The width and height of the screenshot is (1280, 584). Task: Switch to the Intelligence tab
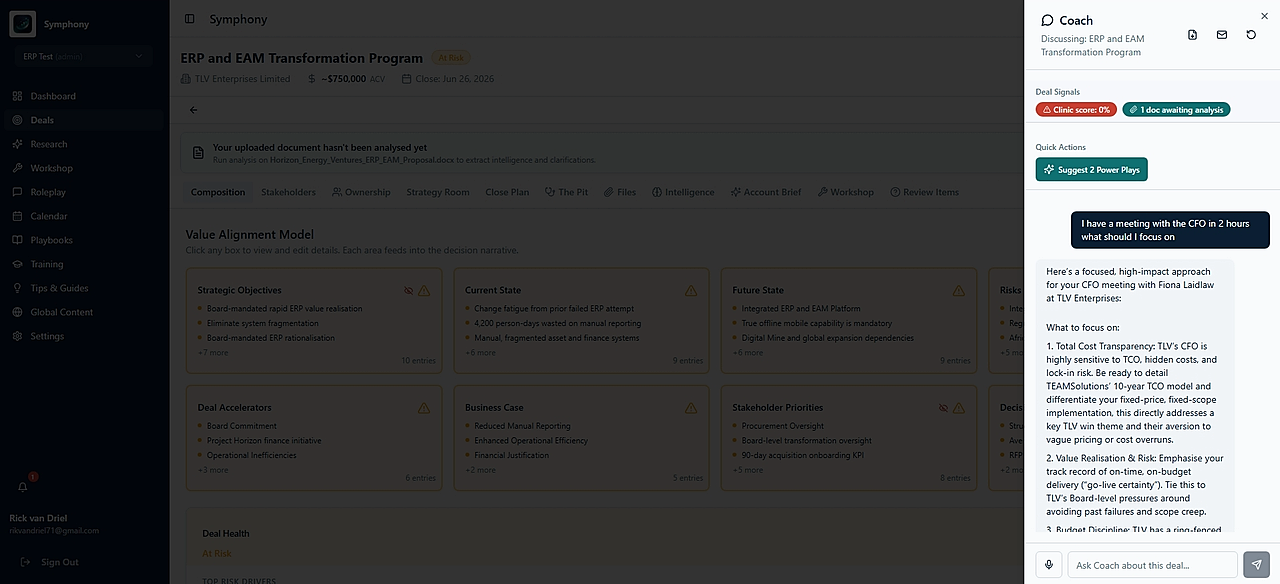click(x=683, y=192)
